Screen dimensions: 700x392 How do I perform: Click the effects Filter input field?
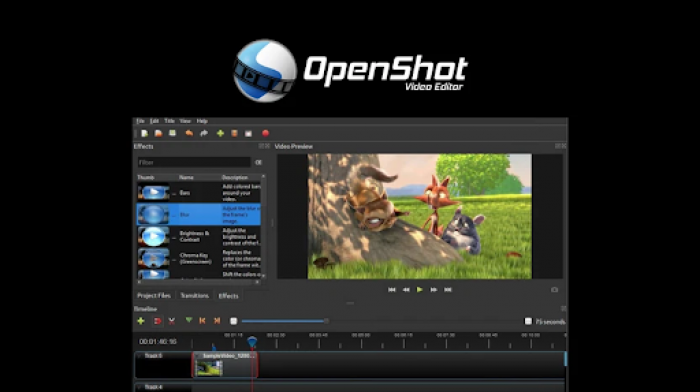pyautogui.click(x=194, y=163)
